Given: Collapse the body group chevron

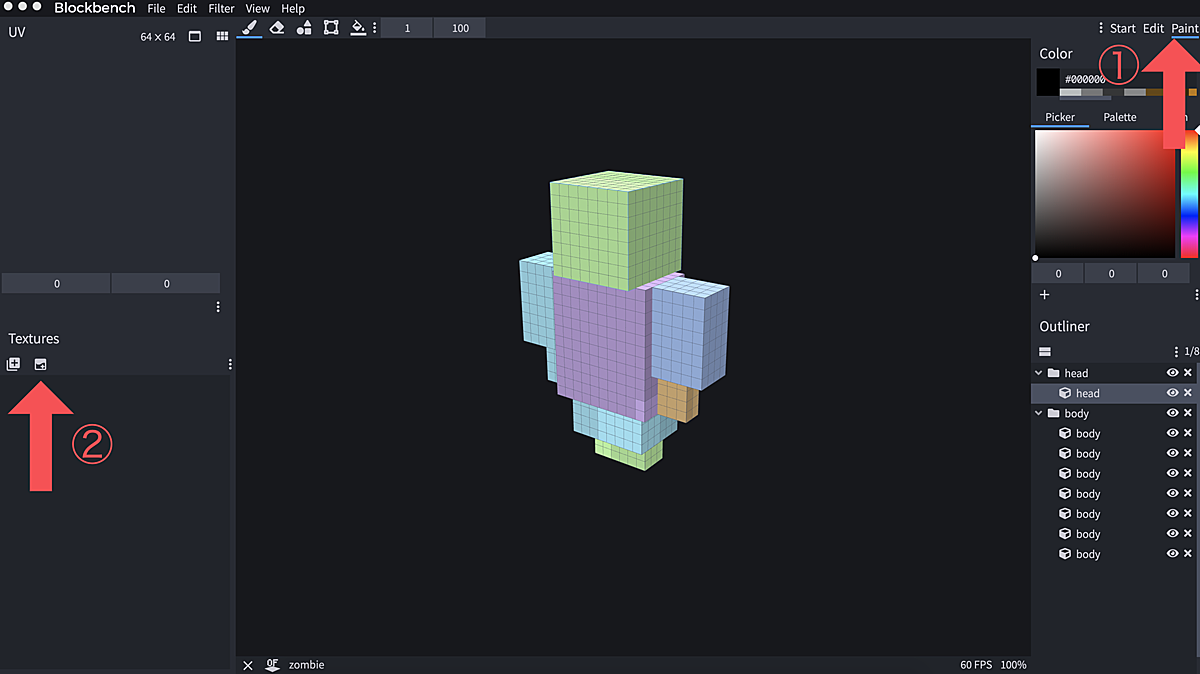Looking at the screenshot, I should tap(1037, 413).
